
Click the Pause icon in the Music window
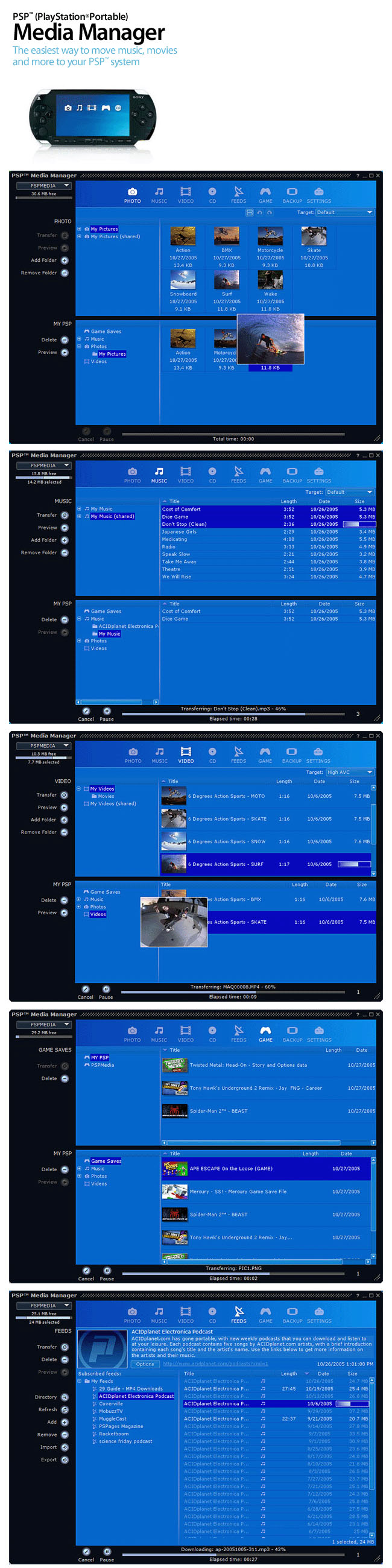coord(107,710)
